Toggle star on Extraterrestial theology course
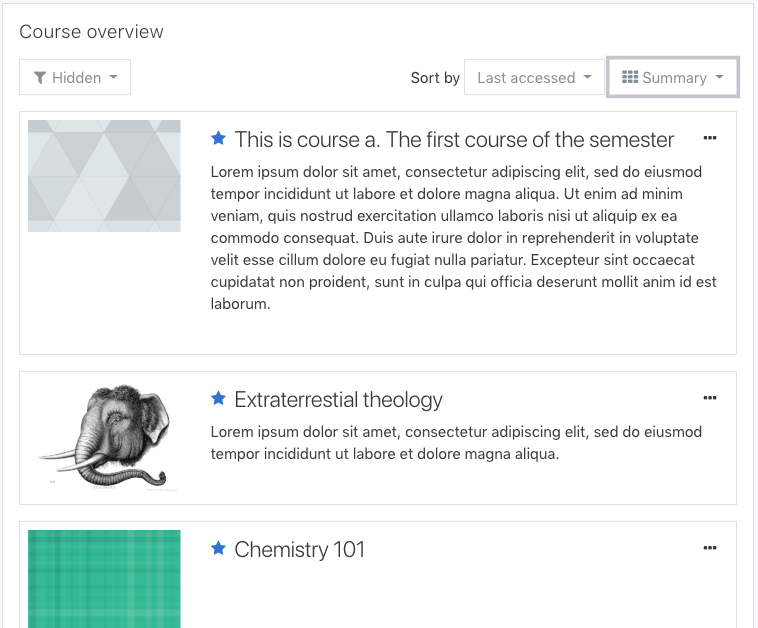Viewport: 758px width, 628px height. (x=219, y=398)
